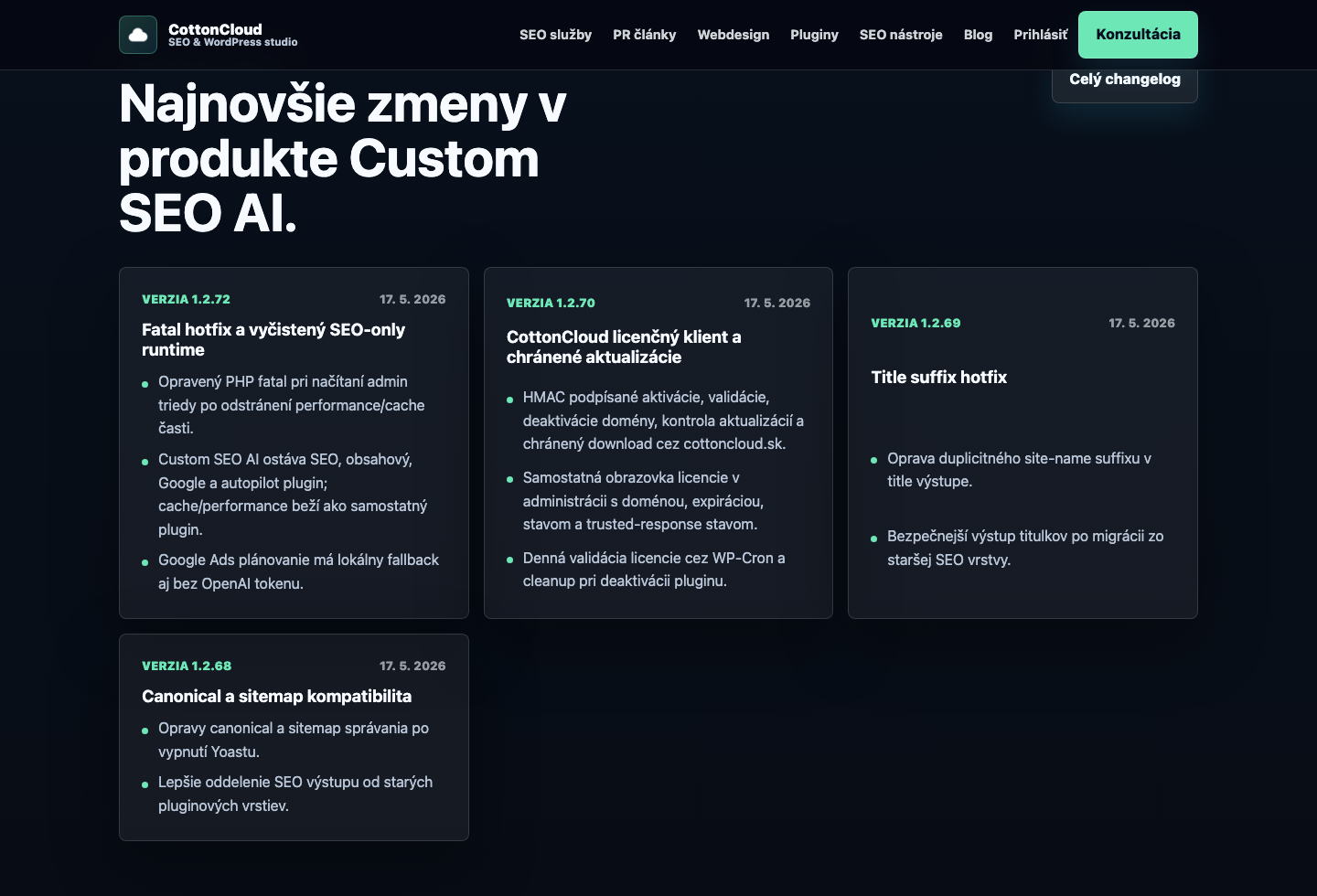Click the CottonCloud cloud logo icon
1317x896 pixels.
138,35
